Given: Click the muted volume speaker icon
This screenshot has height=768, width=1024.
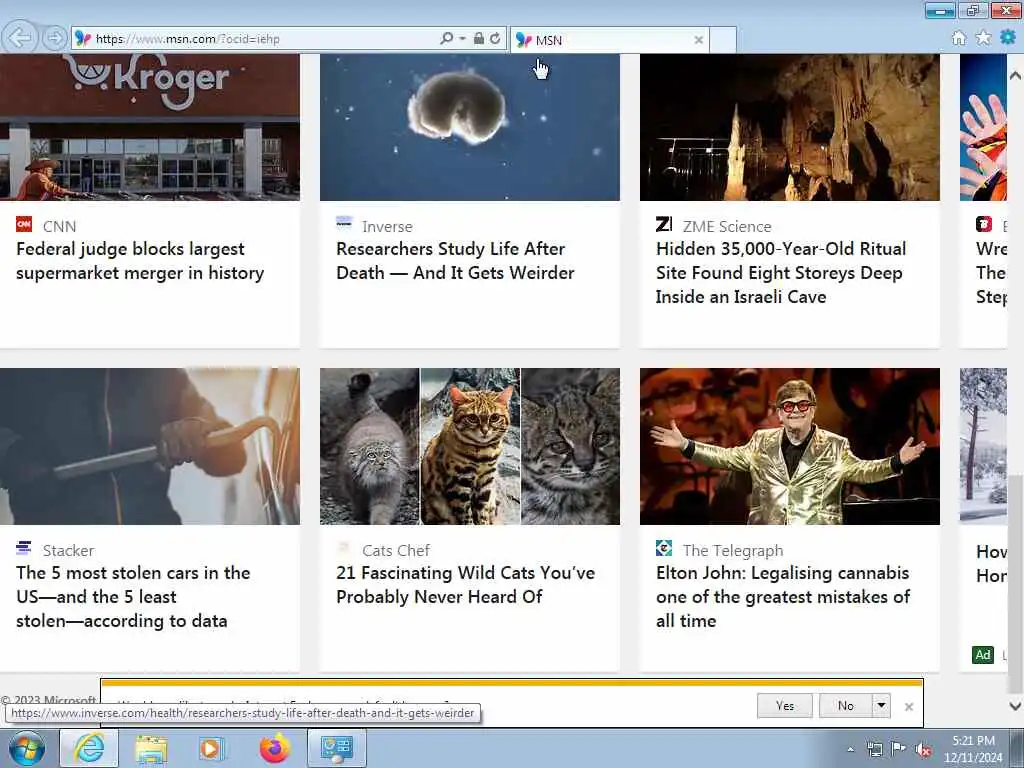Looking at the screenshot, I should click(923, 749).
